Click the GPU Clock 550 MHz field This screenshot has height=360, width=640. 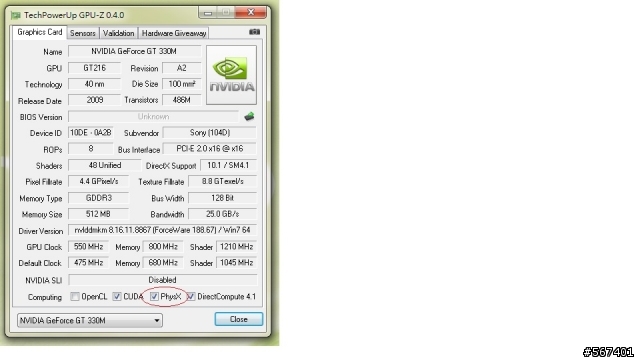[89, 247]
